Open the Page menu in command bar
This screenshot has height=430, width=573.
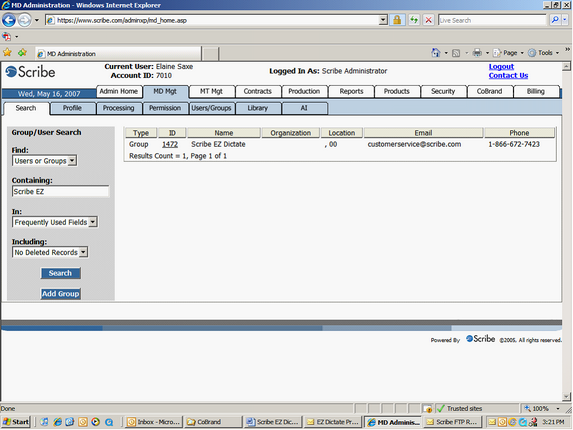click(508, 53)
